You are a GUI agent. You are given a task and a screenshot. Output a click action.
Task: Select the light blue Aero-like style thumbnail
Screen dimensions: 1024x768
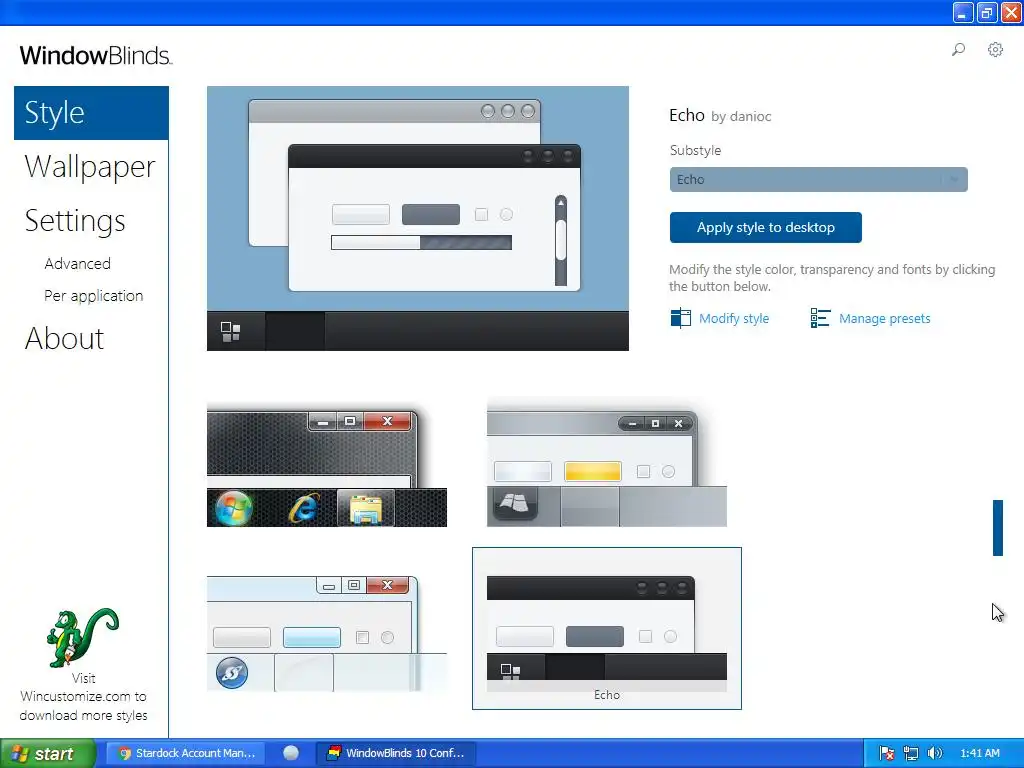coord(327,633)
